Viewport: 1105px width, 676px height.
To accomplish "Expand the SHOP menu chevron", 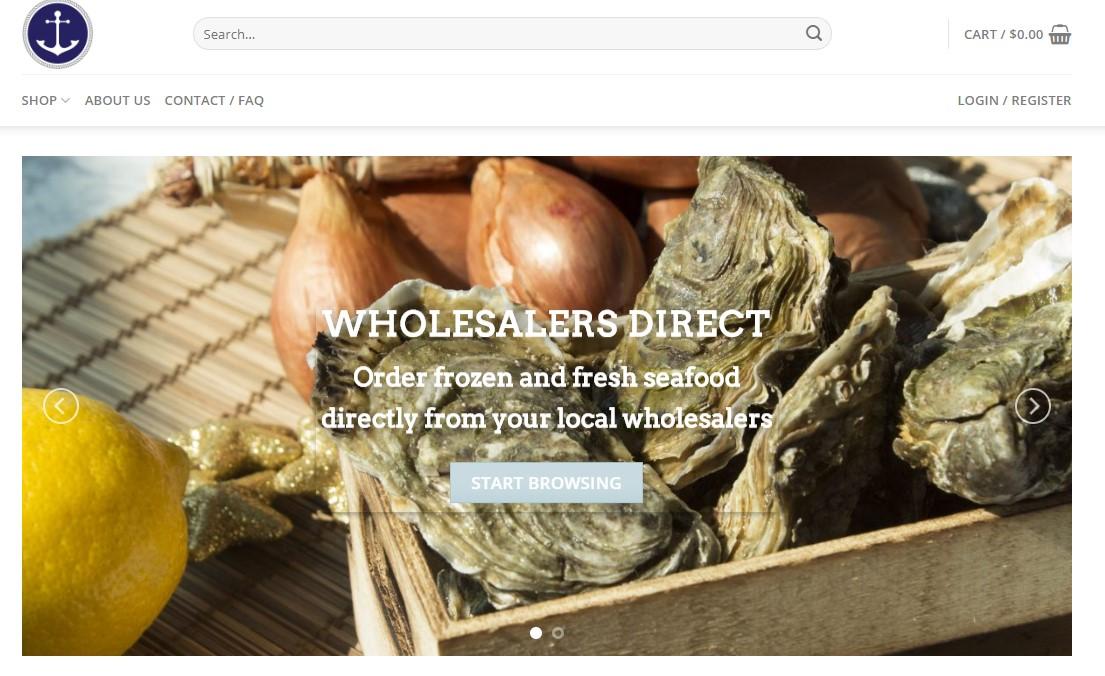I will pyautogui.click(x=66, y=101).
